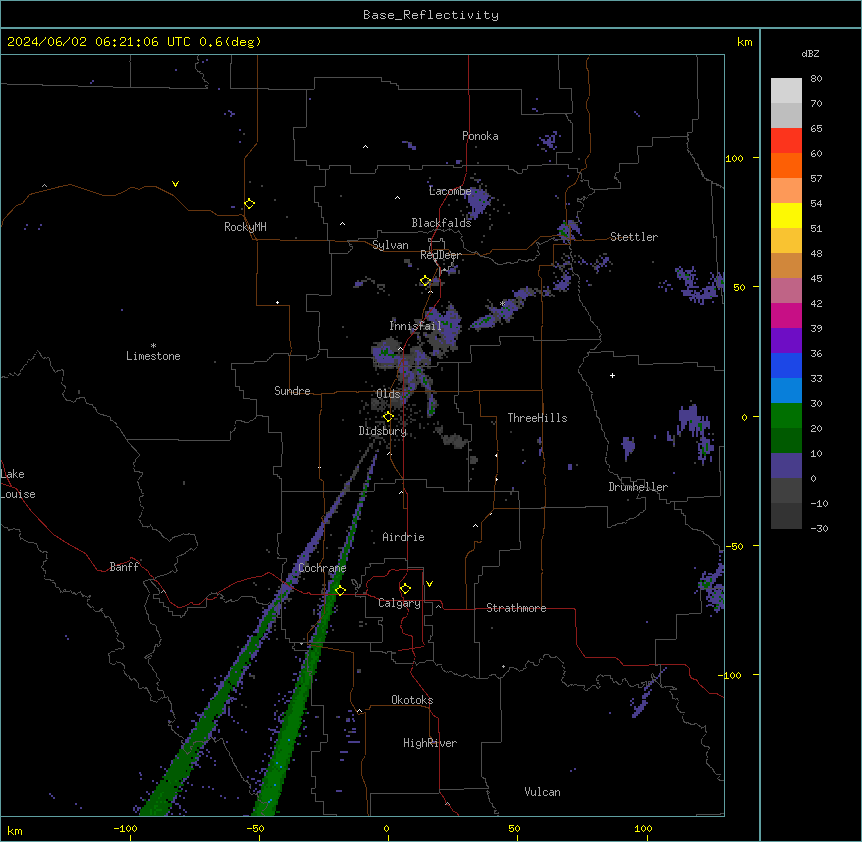Image resolution: width=862 pixels, height=842 pixels.
Task: Click the Sylvan label
Action: click(390, 245)
